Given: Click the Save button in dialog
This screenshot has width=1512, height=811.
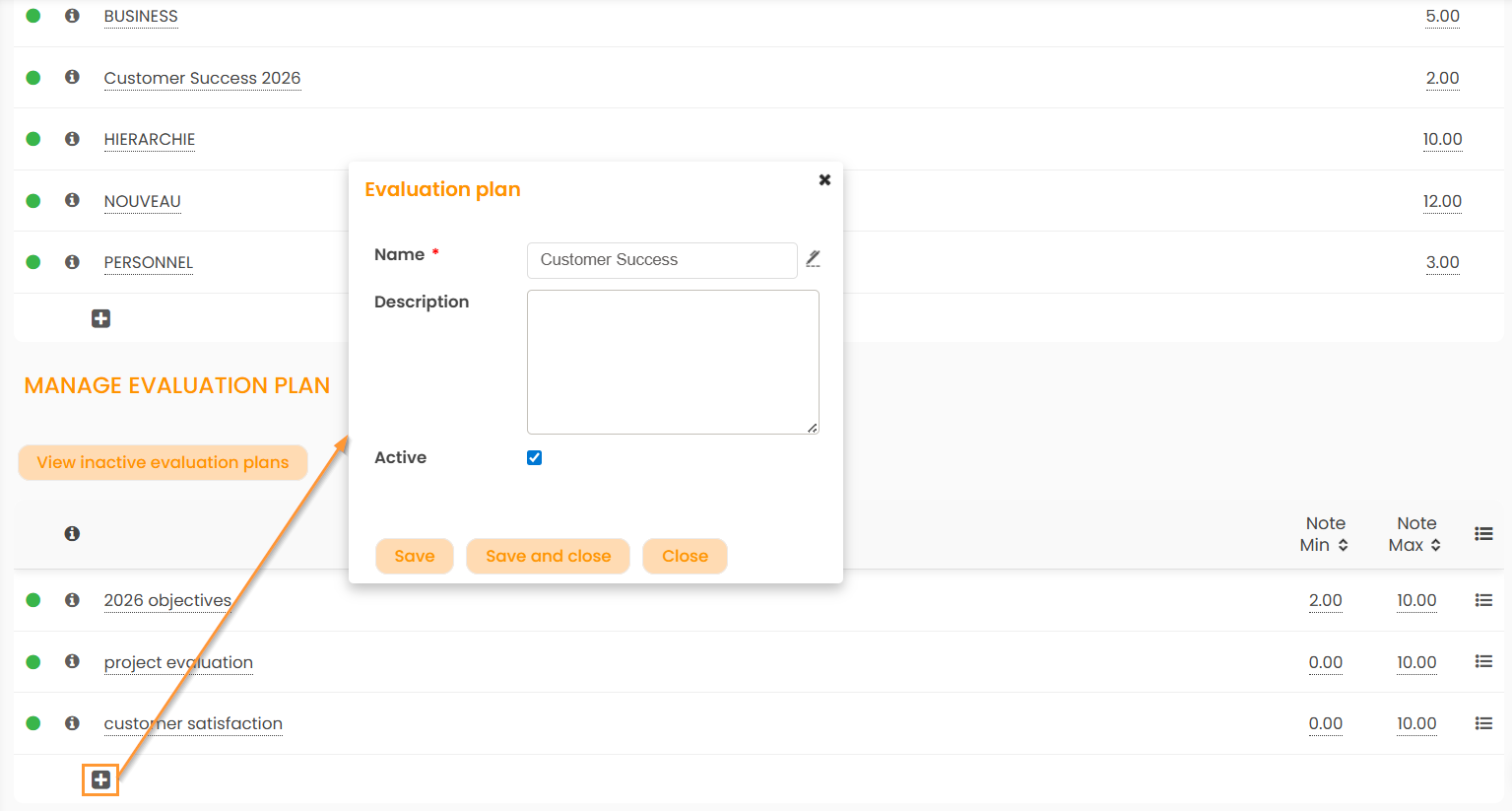Looking at the screenshot, I should click(414, 556).
